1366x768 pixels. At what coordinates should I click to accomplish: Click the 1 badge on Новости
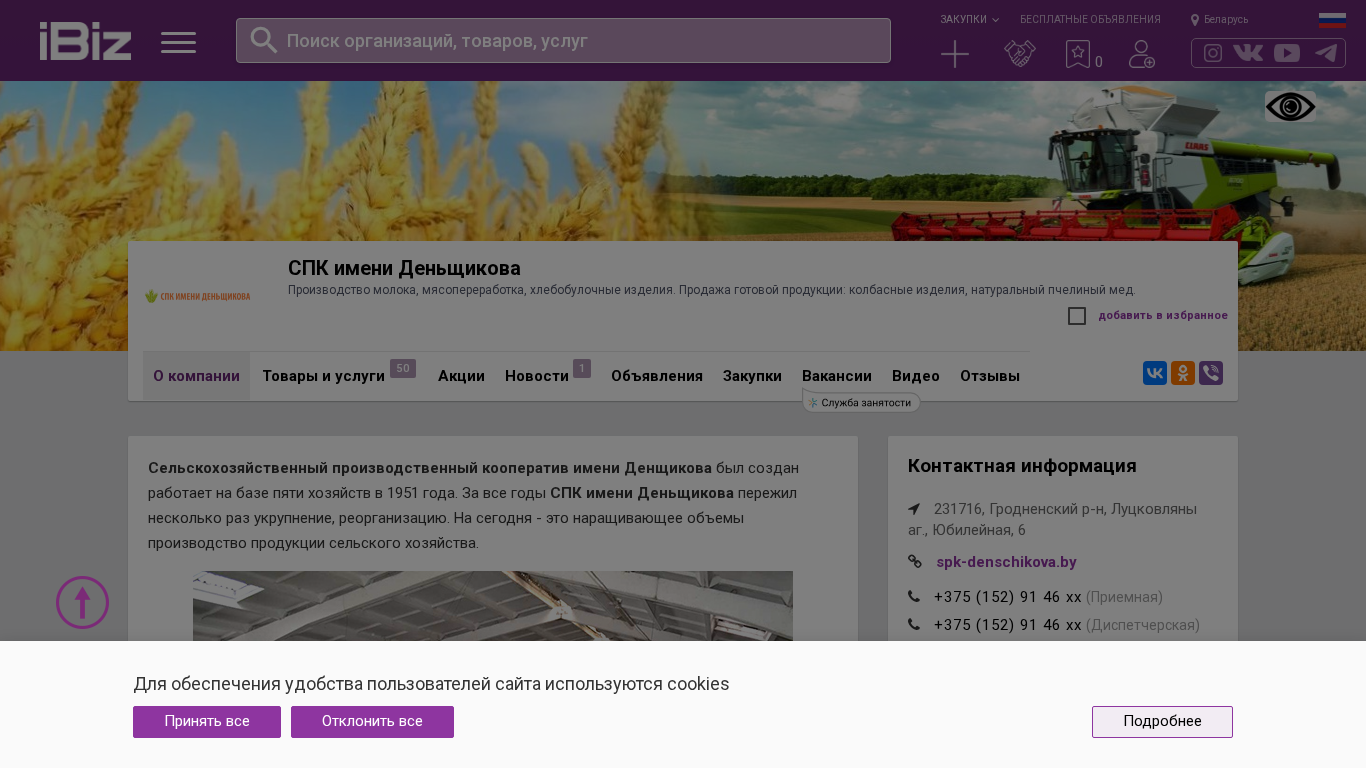[x=582, y=369]
